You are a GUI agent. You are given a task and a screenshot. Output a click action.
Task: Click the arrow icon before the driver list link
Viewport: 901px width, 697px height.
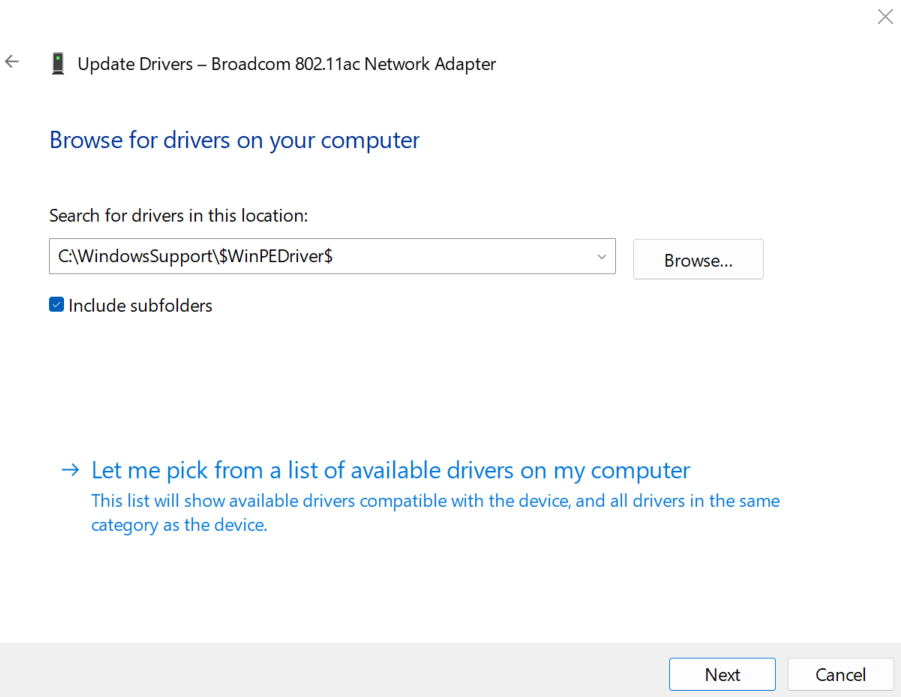coord(70,470)
